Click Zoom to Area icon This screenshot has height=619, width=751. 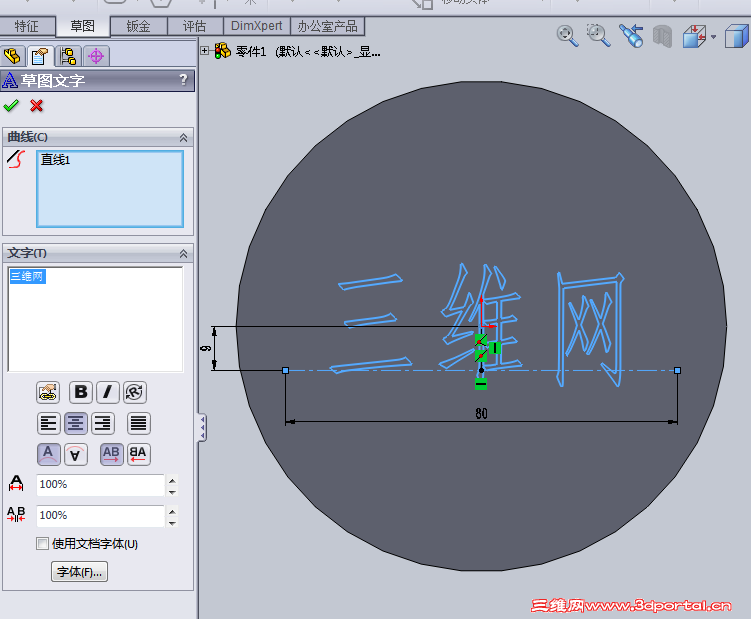tap(598, 35)
